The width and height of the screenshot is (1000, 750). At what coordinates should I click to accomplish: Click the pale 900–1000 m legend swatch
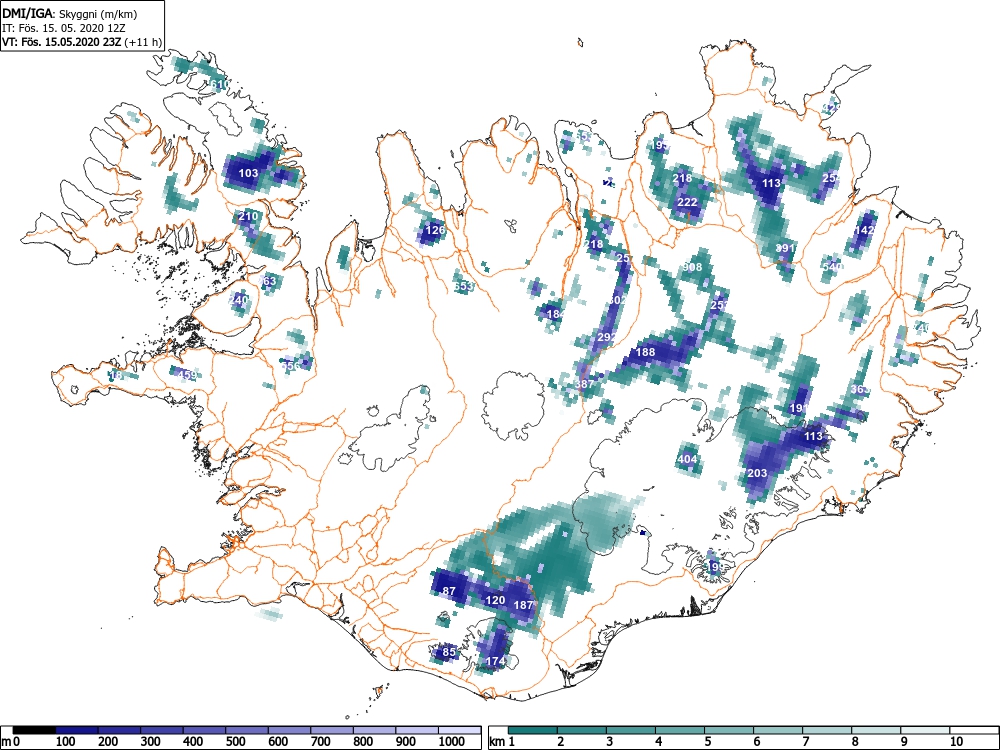click(417, 730)
